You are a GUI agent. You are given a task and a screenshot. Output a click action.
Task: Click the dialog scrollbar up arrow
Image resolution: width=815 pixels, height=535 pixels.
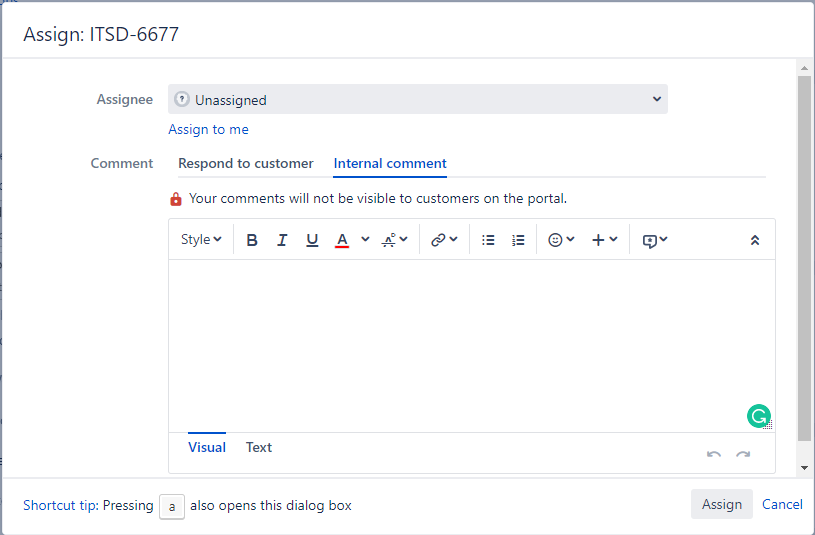point(804,68)
